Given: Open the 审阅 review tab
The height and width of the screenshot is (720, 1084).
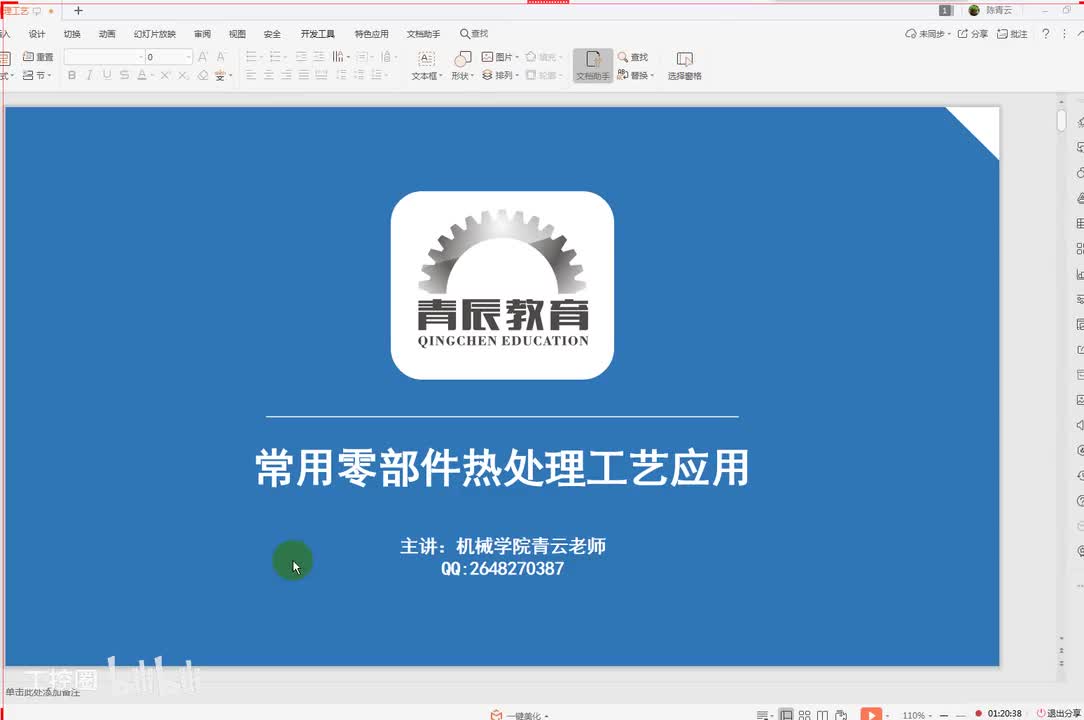Looking at the screenshot, I should tap(203, 34).
